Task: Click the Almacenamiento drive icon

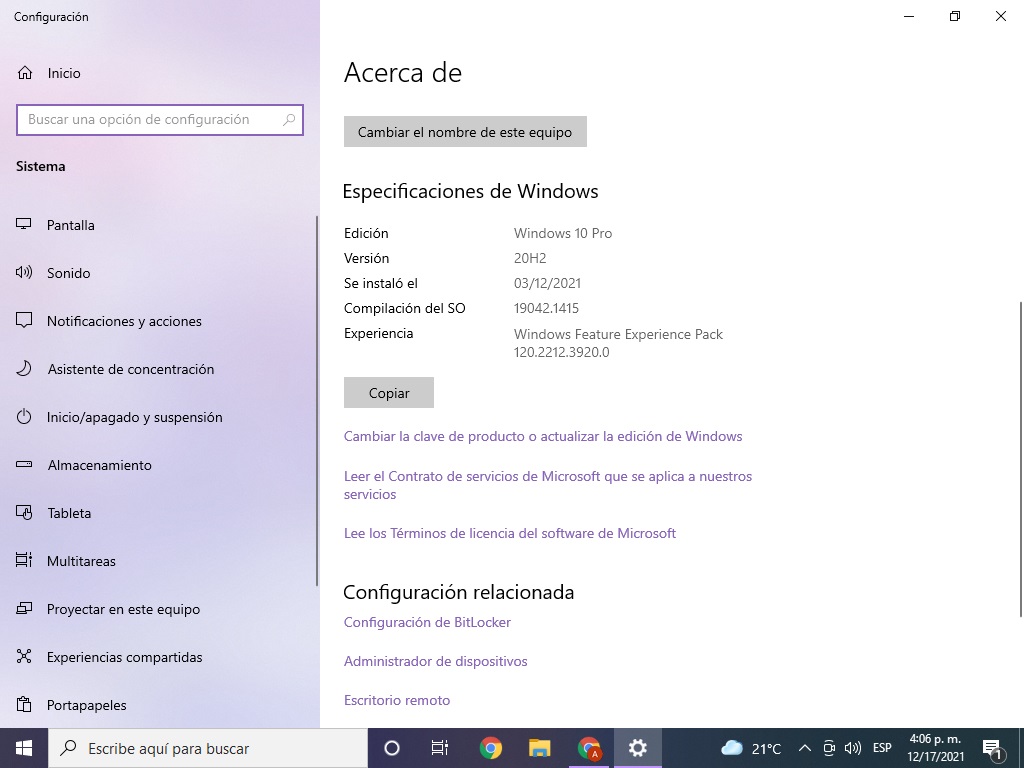Action: coord(24,465)
